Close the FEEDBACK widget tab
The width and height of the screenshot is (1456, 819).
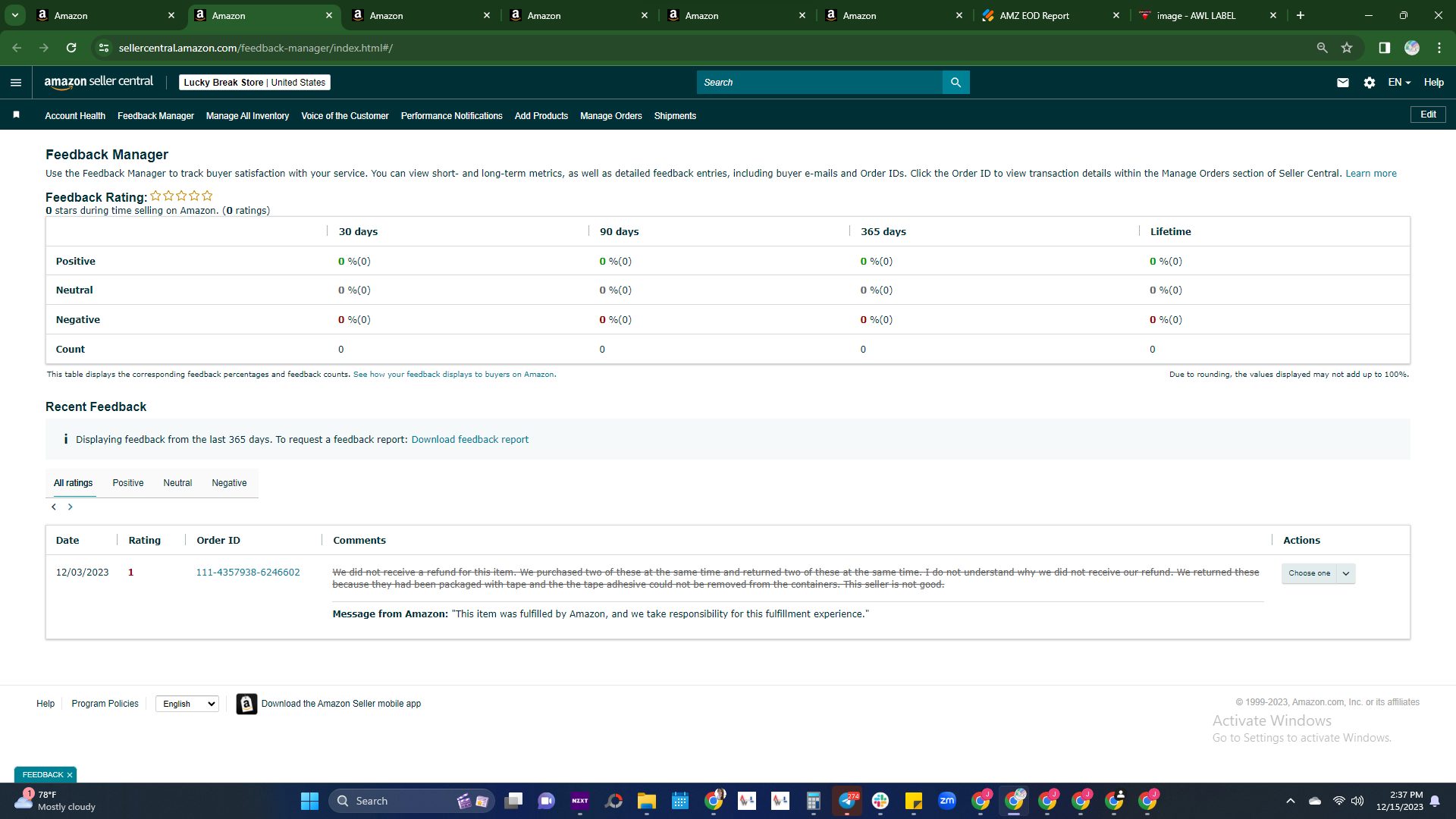(70, 775)
